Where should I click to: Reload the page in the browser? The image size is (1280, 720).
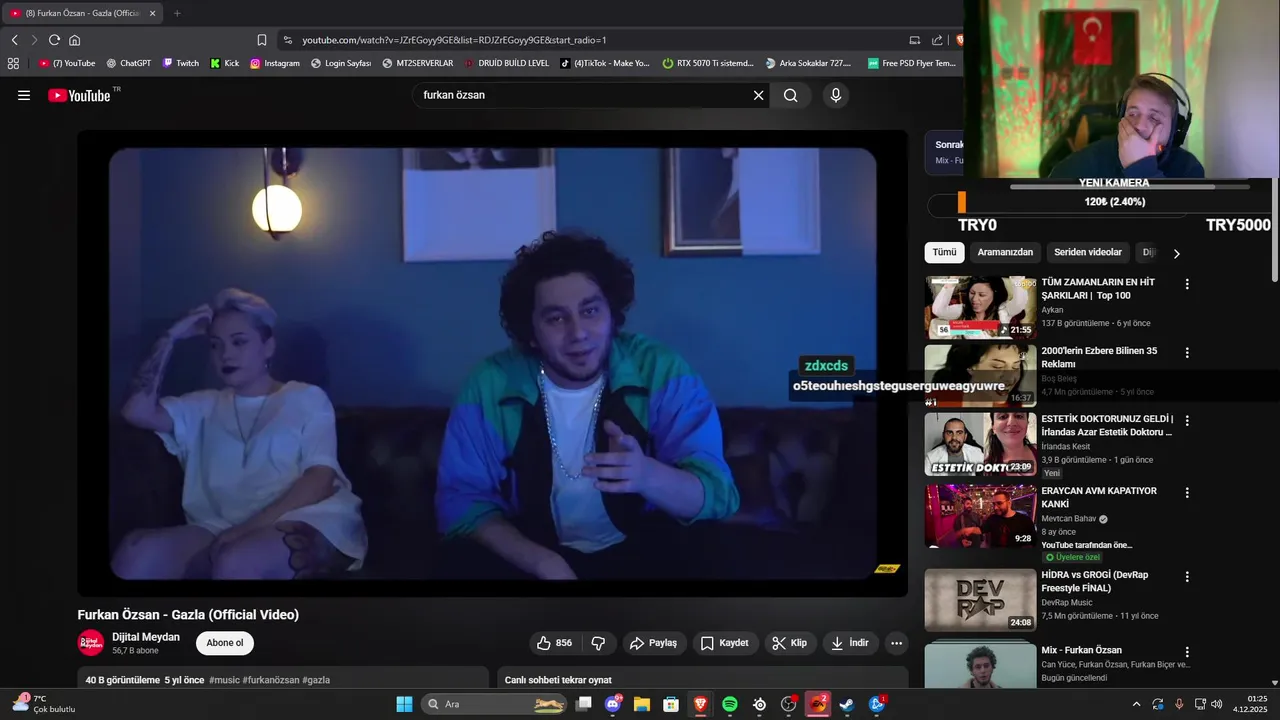pos(54,40)
